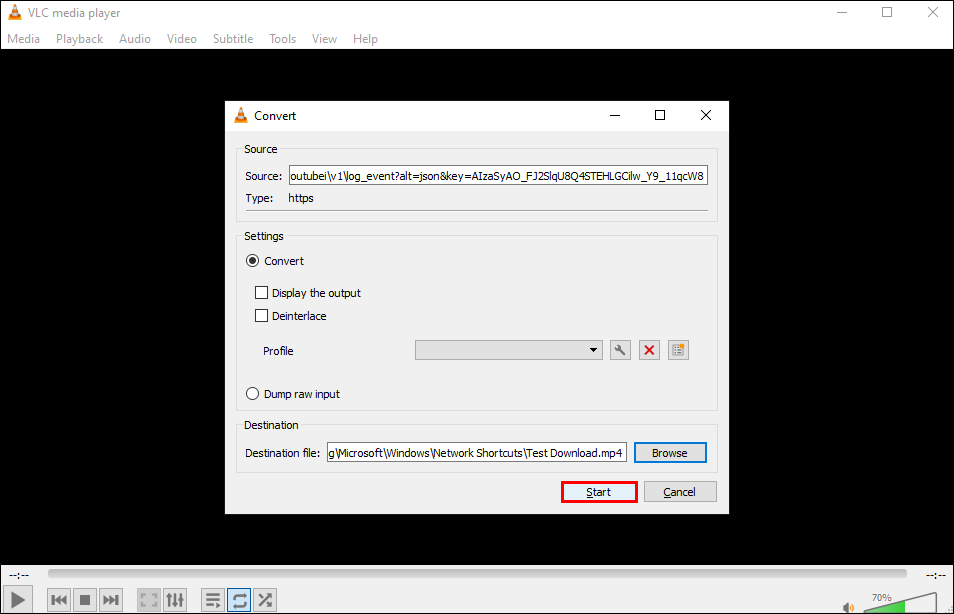Create a new profile with the list icon
This screenshot has height=614, width=954.
tap(678, 350)
